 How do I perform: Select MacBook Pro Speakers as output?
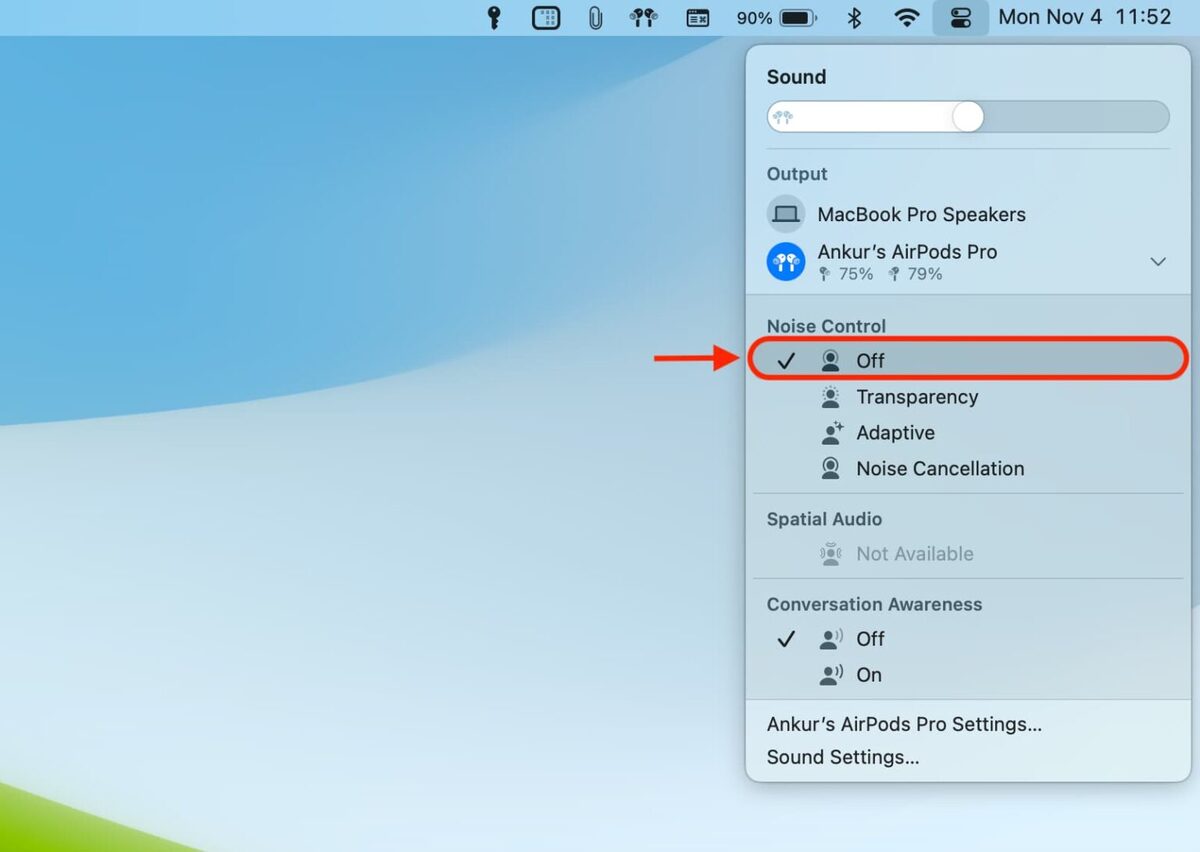(x=920, y=214)
